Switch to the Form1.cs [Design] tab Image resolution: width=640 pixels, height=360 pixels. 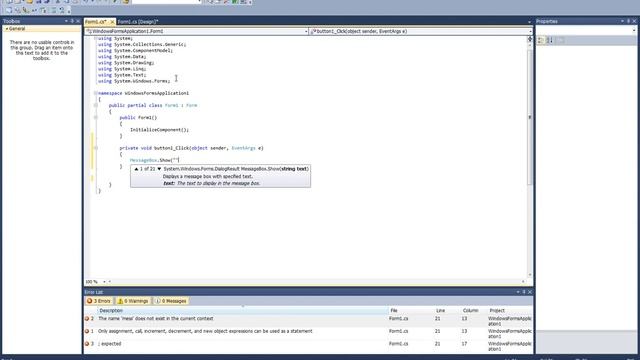[138, 22]
